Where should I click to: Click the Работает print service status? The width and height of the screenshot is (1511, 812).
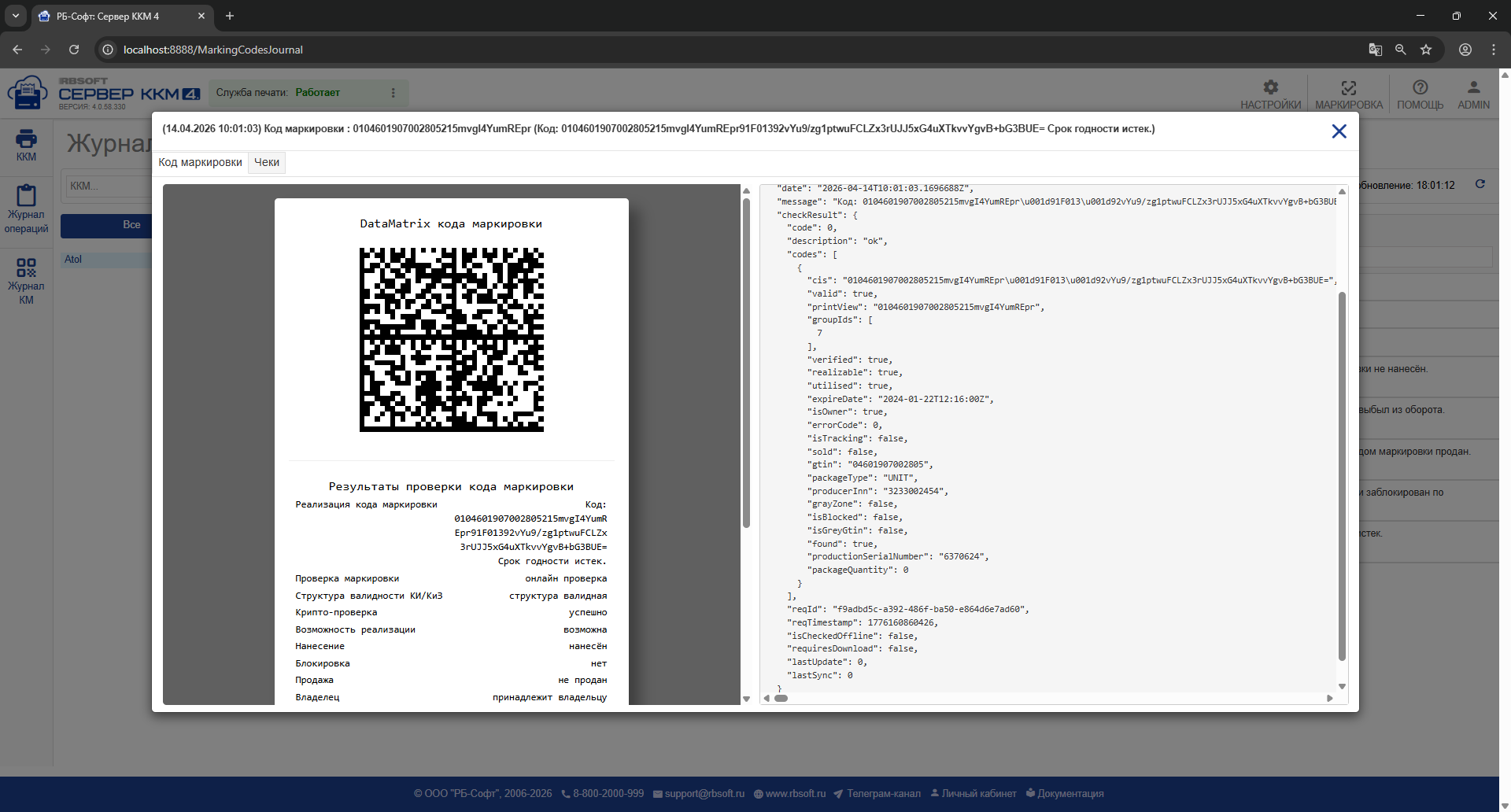(x=317, y=92)
